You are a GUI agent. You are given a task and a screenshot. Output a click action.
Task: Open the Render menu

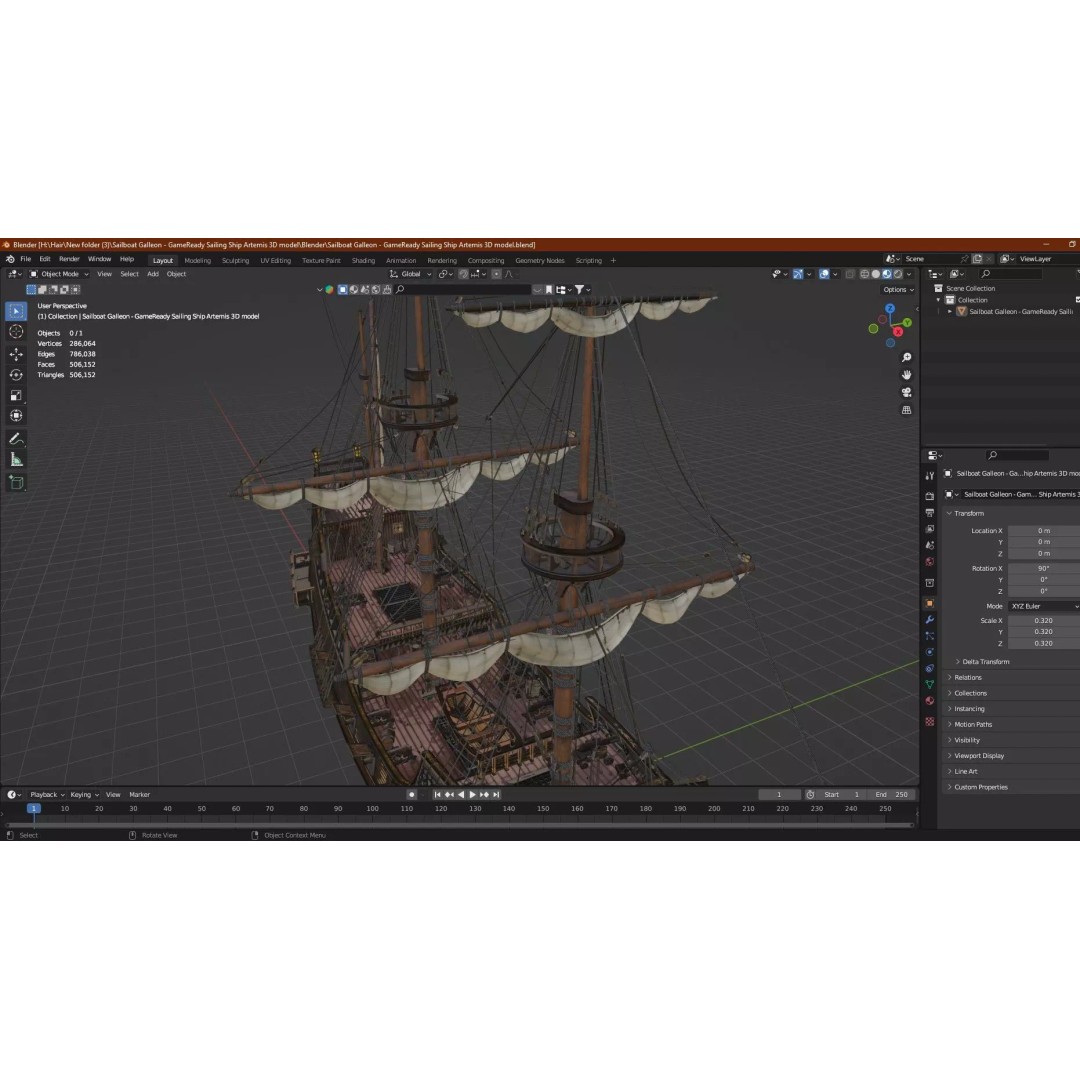point(69,259)
